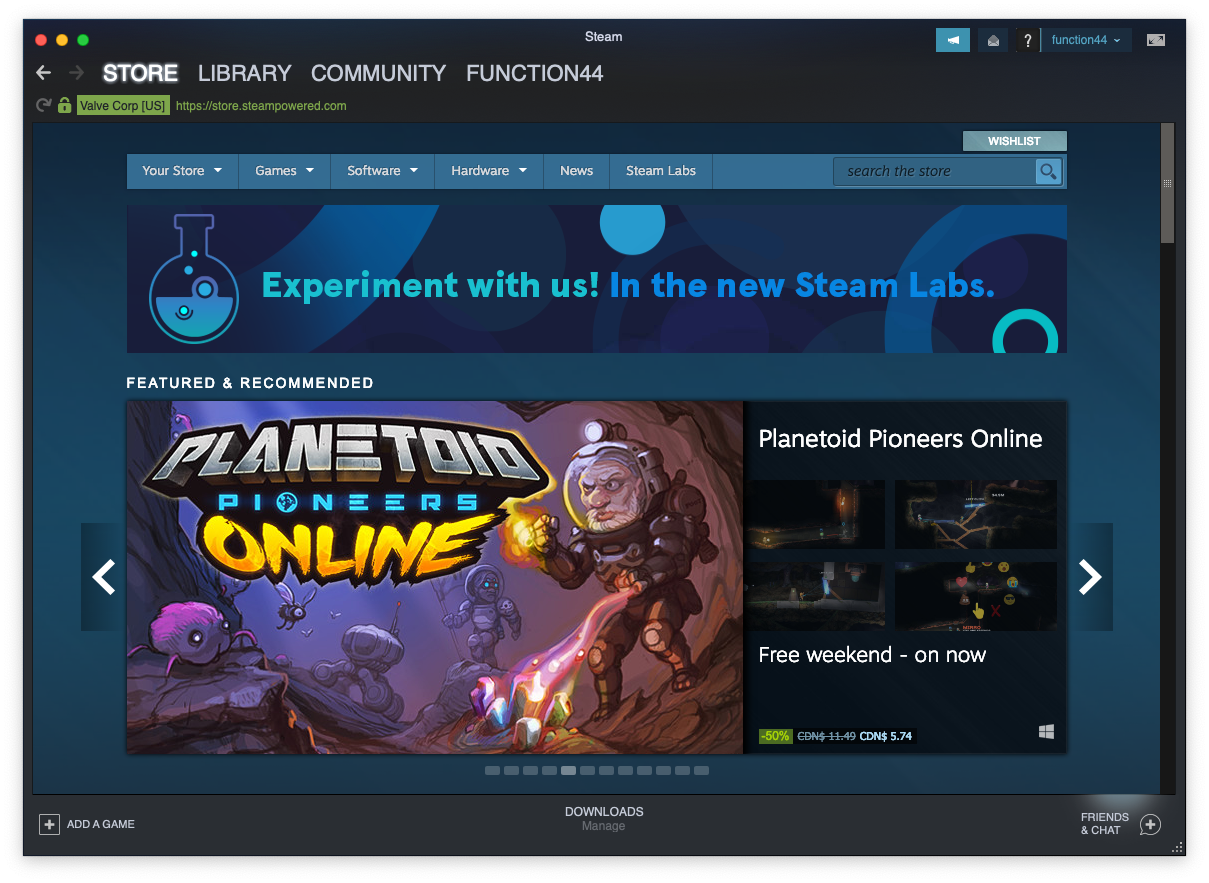1209x883 pixels.
Task: Click the CDN$ 11.49 original price
Action: coord(826,736)
